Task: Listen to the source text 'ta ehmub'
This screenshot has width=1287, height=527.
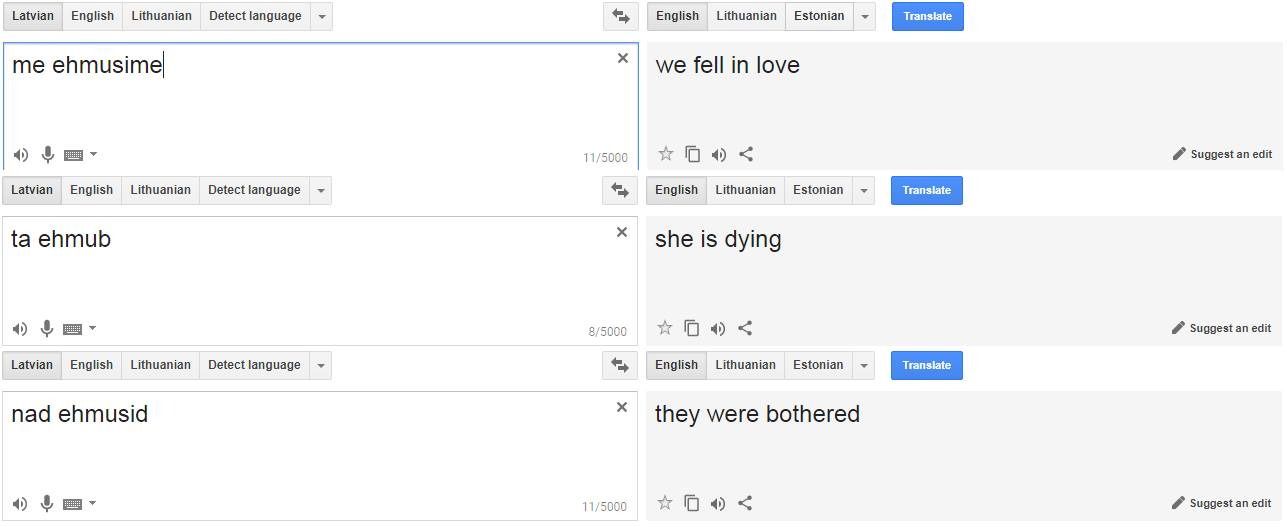Action: (x=20, y=329)
